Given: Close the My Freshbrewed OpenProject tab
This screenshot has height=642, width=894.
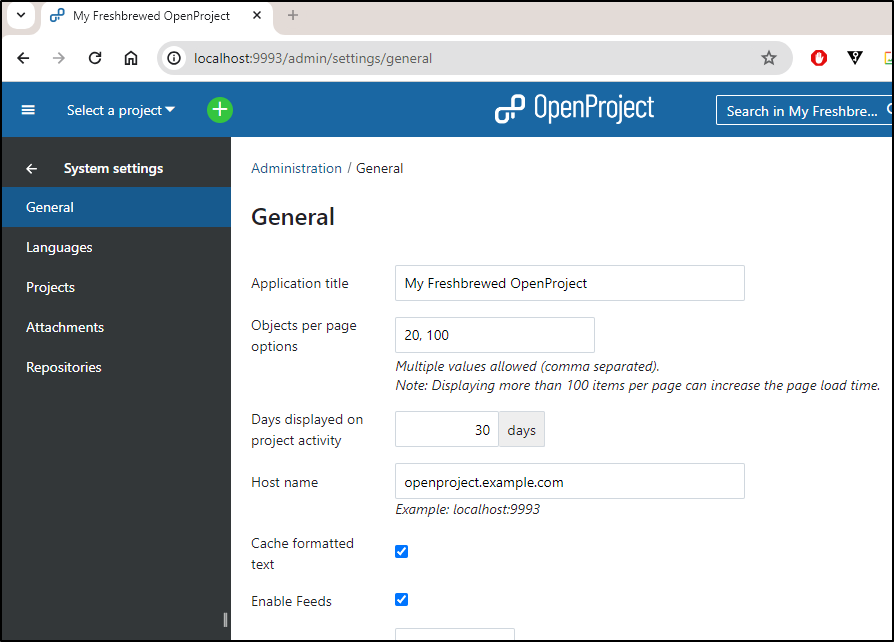Looking at the screenshot, I should point(257,15).
